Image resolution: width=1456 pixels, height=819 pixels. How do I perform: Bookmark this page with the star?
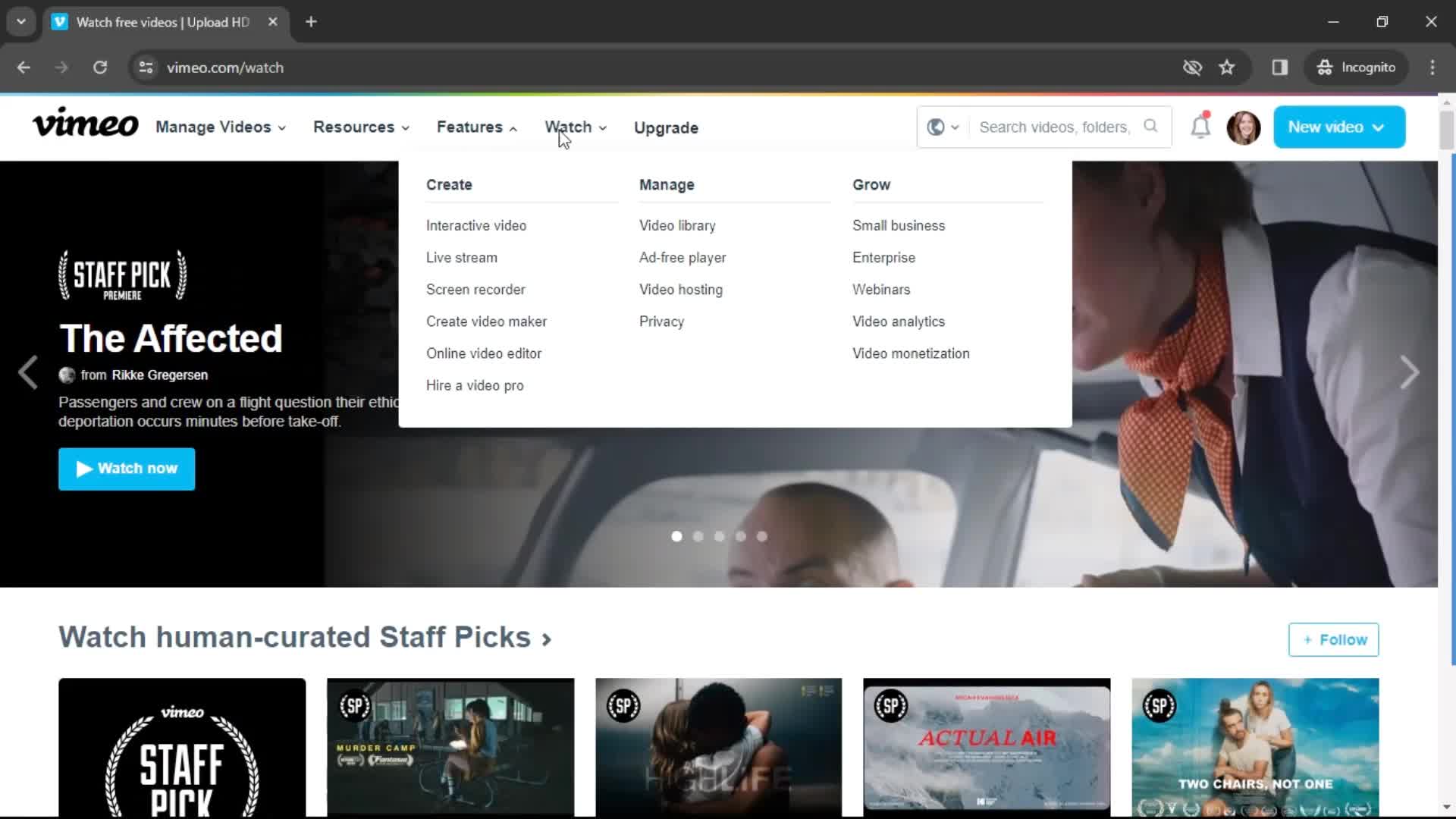pyautogui.click(x=1227, y=67)
